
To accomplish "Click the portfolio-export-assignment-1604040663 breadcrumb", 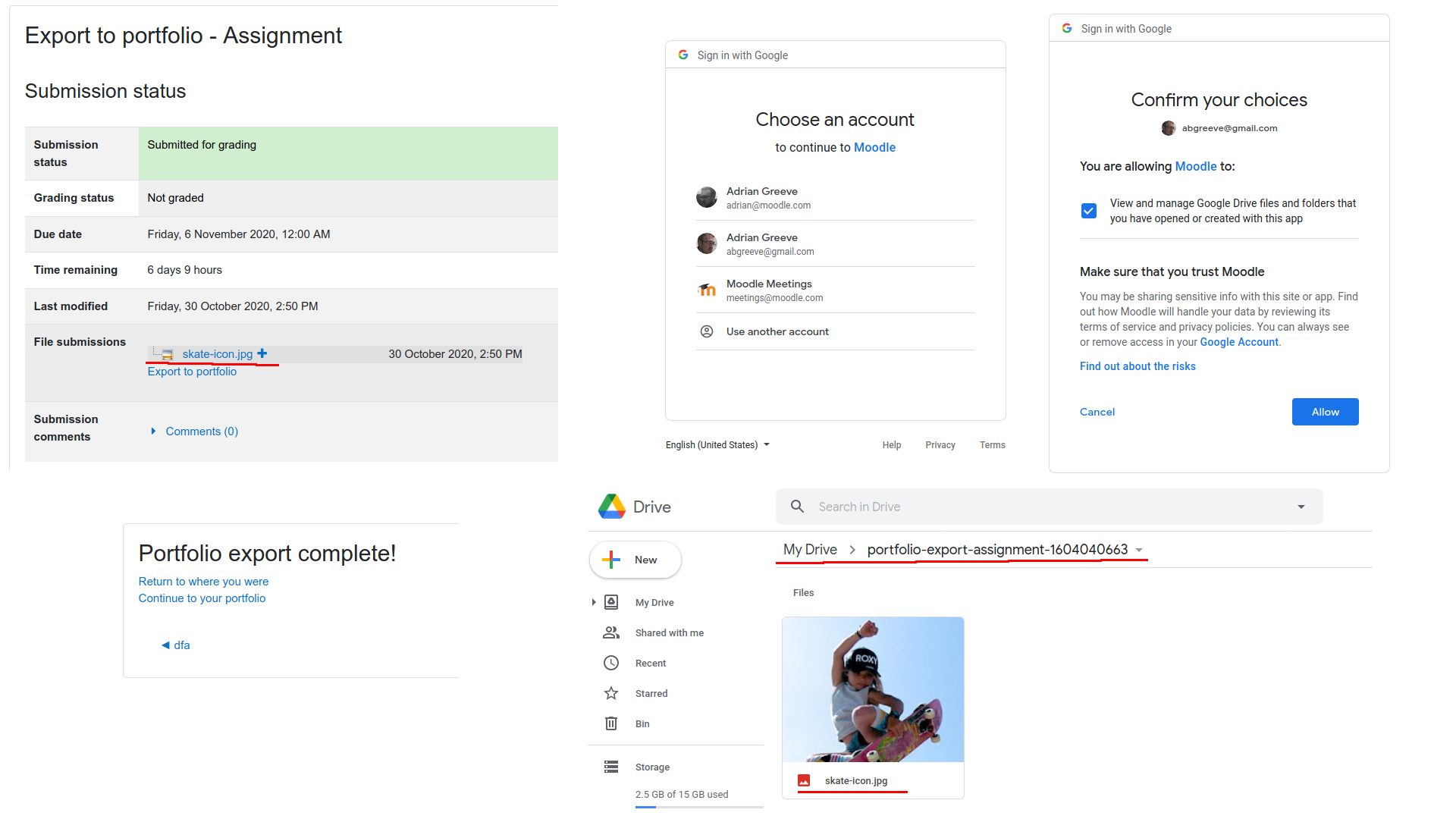I will (x=997, y=549).
